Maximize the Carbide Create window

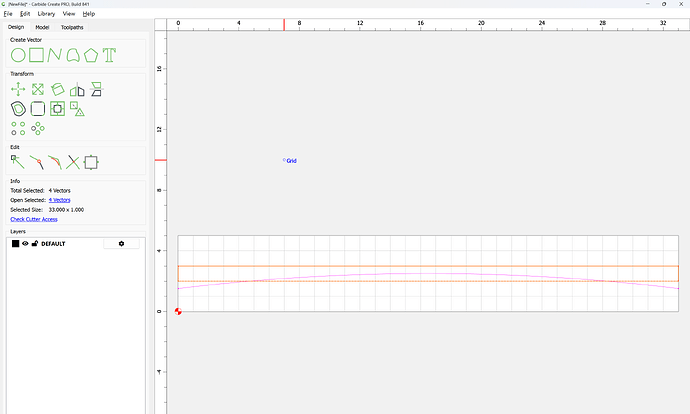(x=664, y=4)
